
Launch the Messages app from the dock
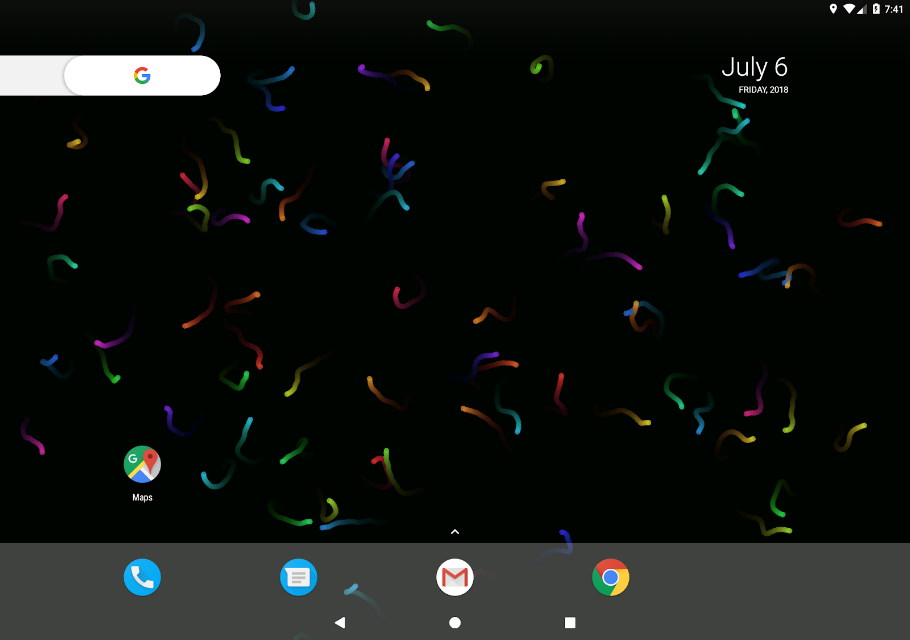click(x=298, y=577)
